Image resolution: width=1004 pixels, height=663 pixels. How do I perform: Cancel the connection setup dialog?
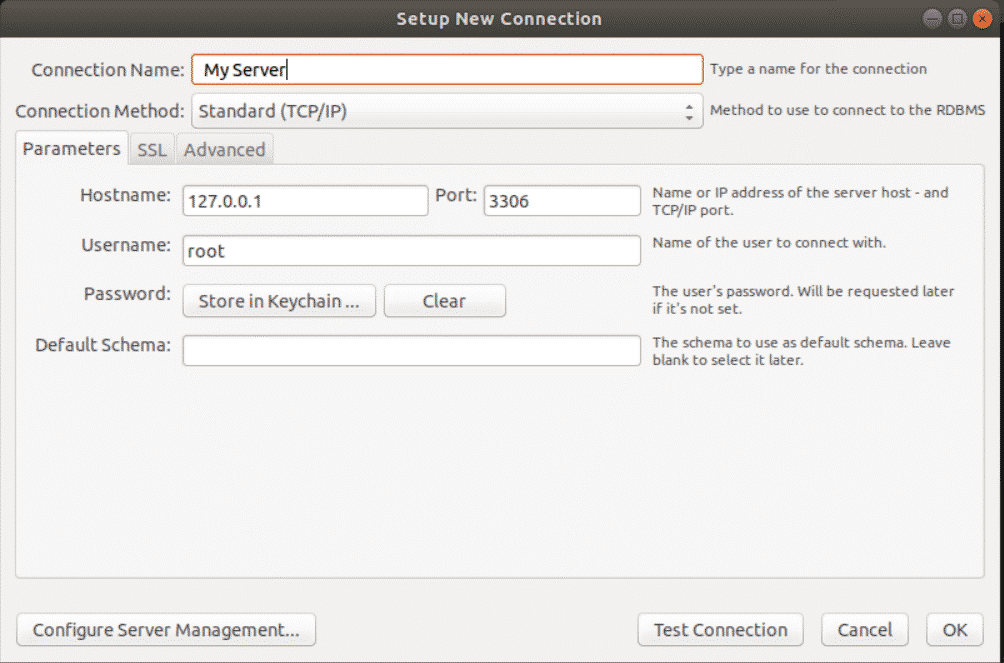864,630
